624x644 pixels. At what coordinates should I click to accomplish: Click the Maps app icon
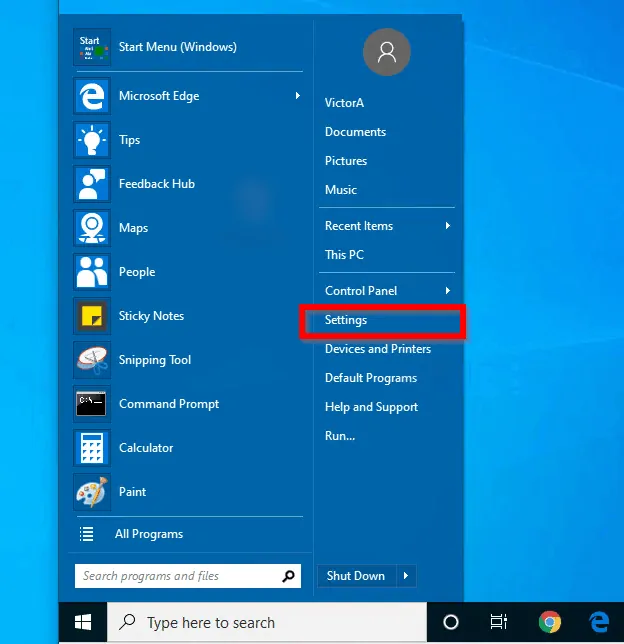pyautogui.click(x=92, y=228)
